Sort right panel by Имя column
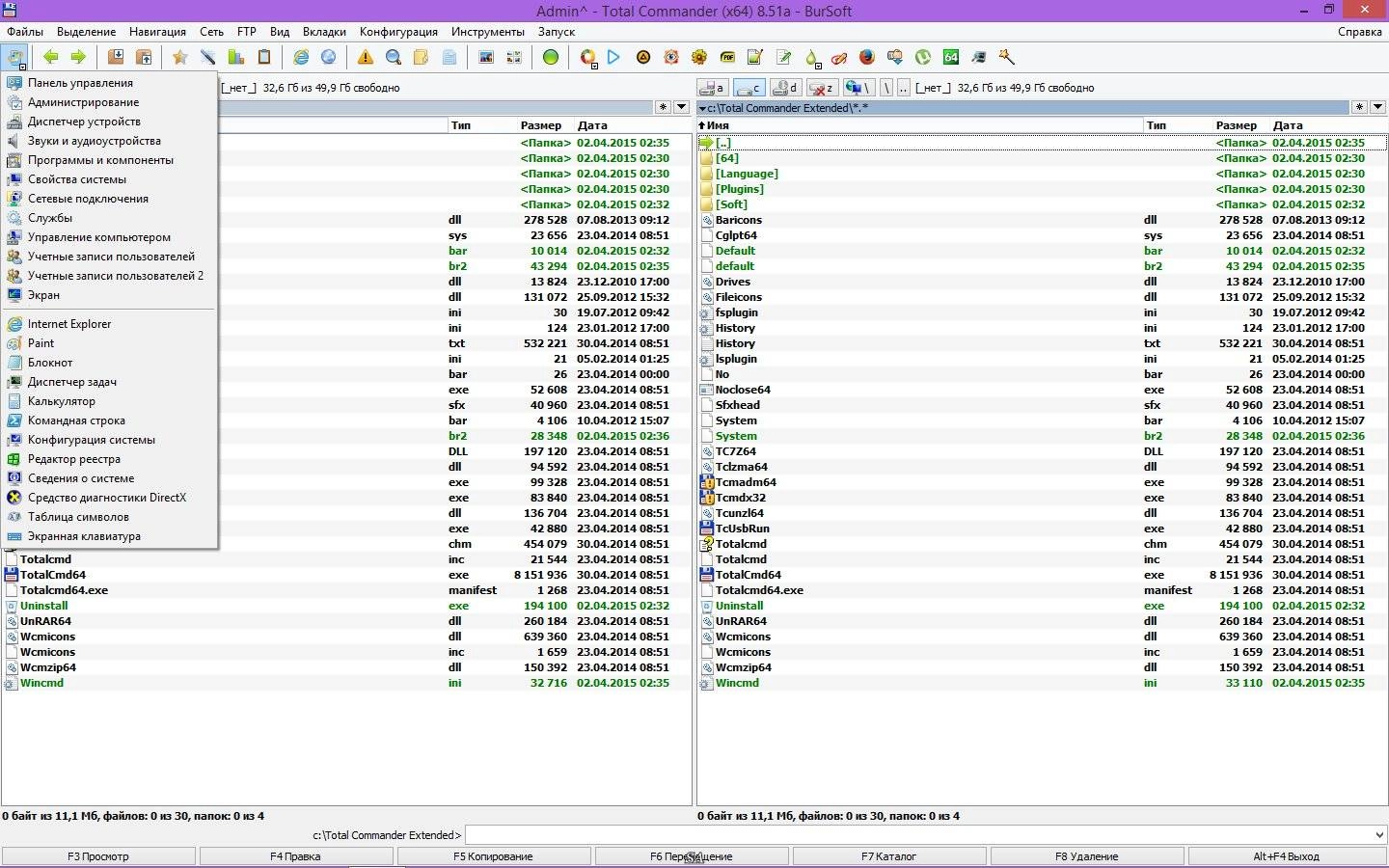The width and height of the screenshot is (1389, 868). [920, 125]
